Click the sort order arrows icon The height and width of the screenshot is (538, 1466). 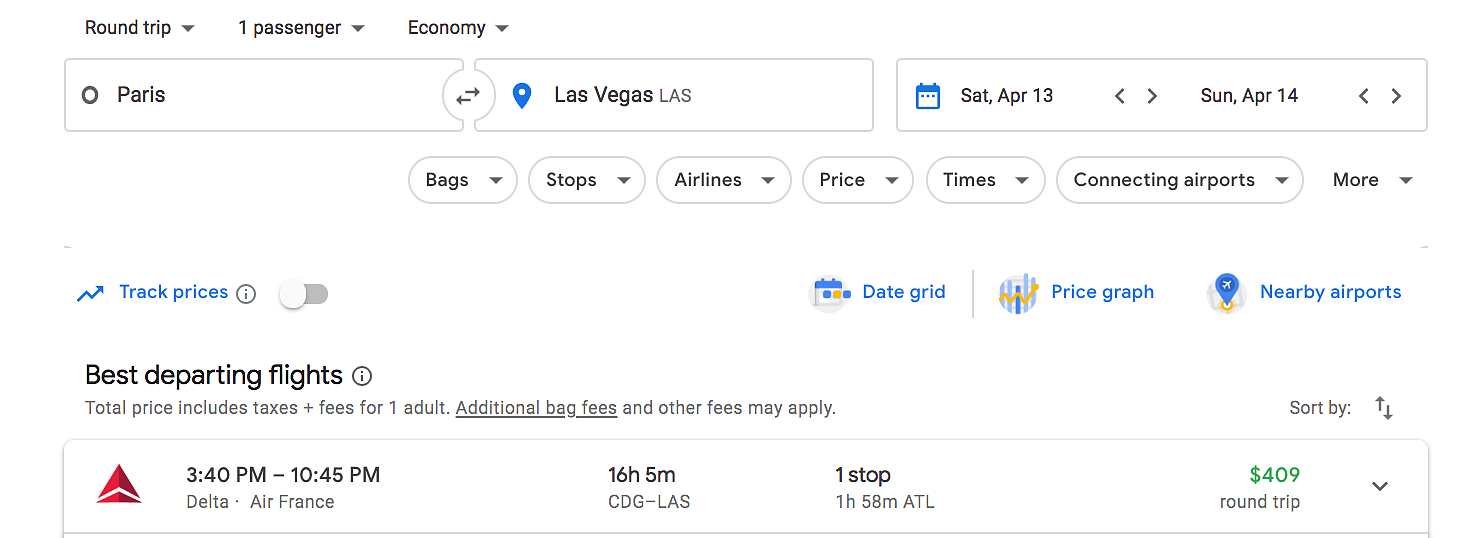point(1384,408)
